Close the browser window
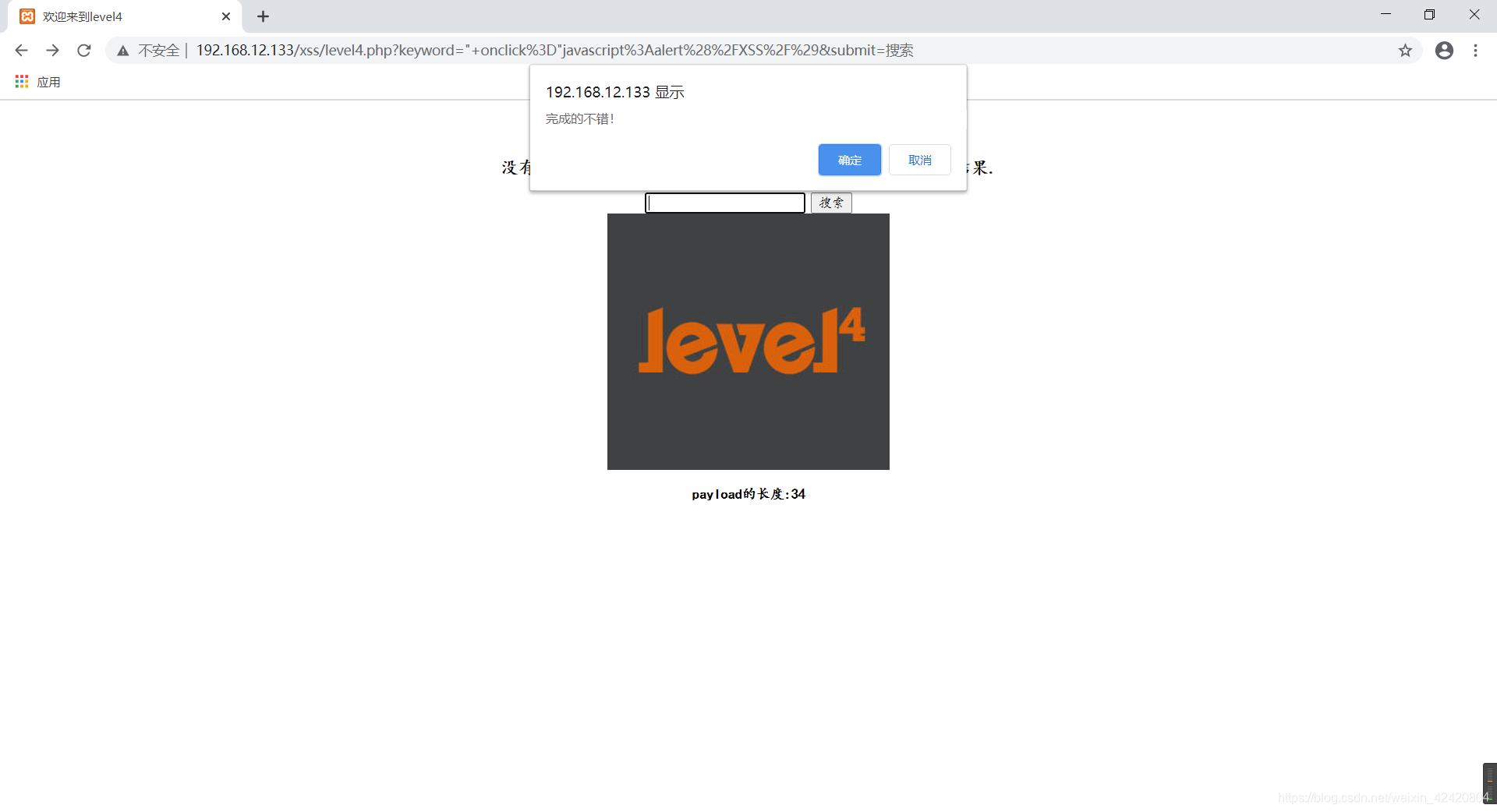The image size is (1497, 812). 1474,15
